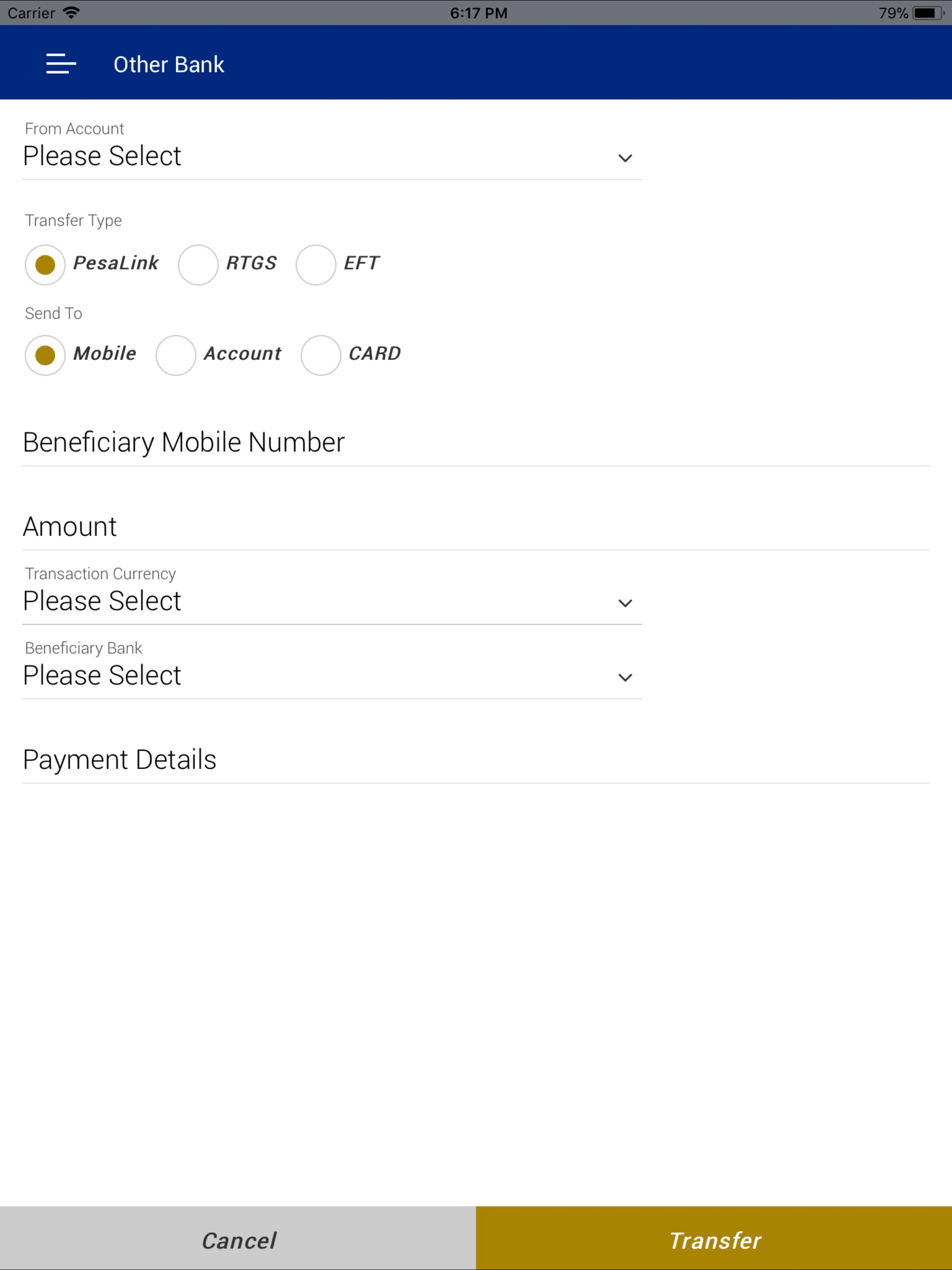Choose Account as send-to option
The height and width of the screenshot is (1270, 952).
(x=176, y=356)
